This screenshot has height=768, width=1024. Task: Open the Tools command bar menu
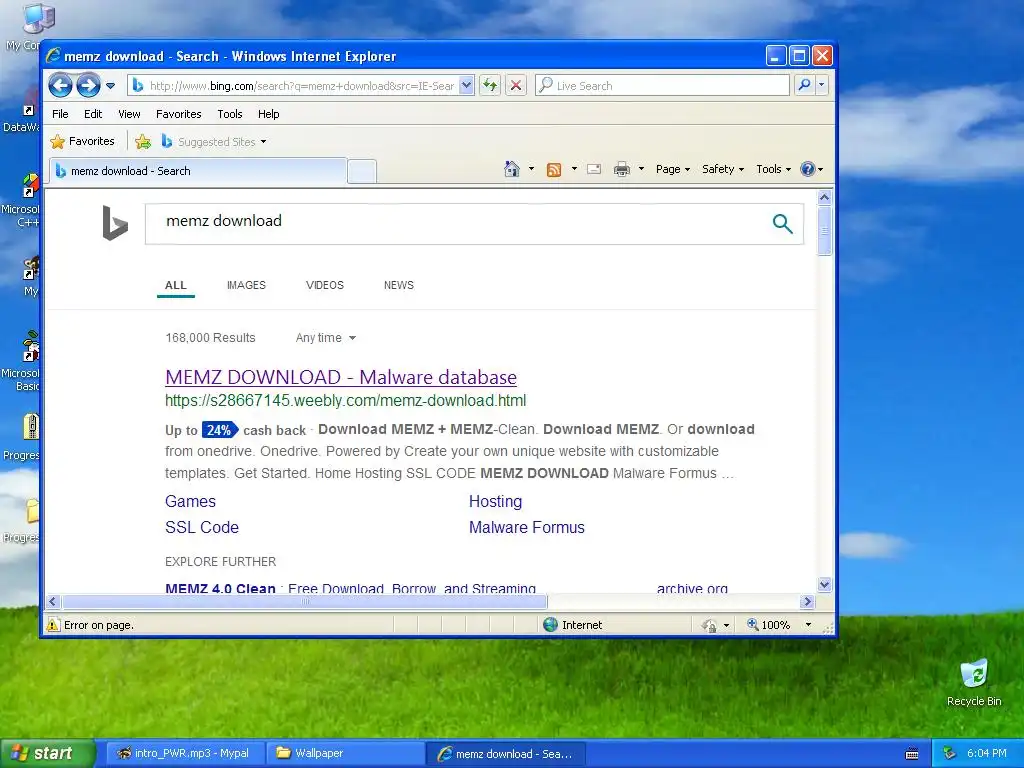click(x=773, y=169)
